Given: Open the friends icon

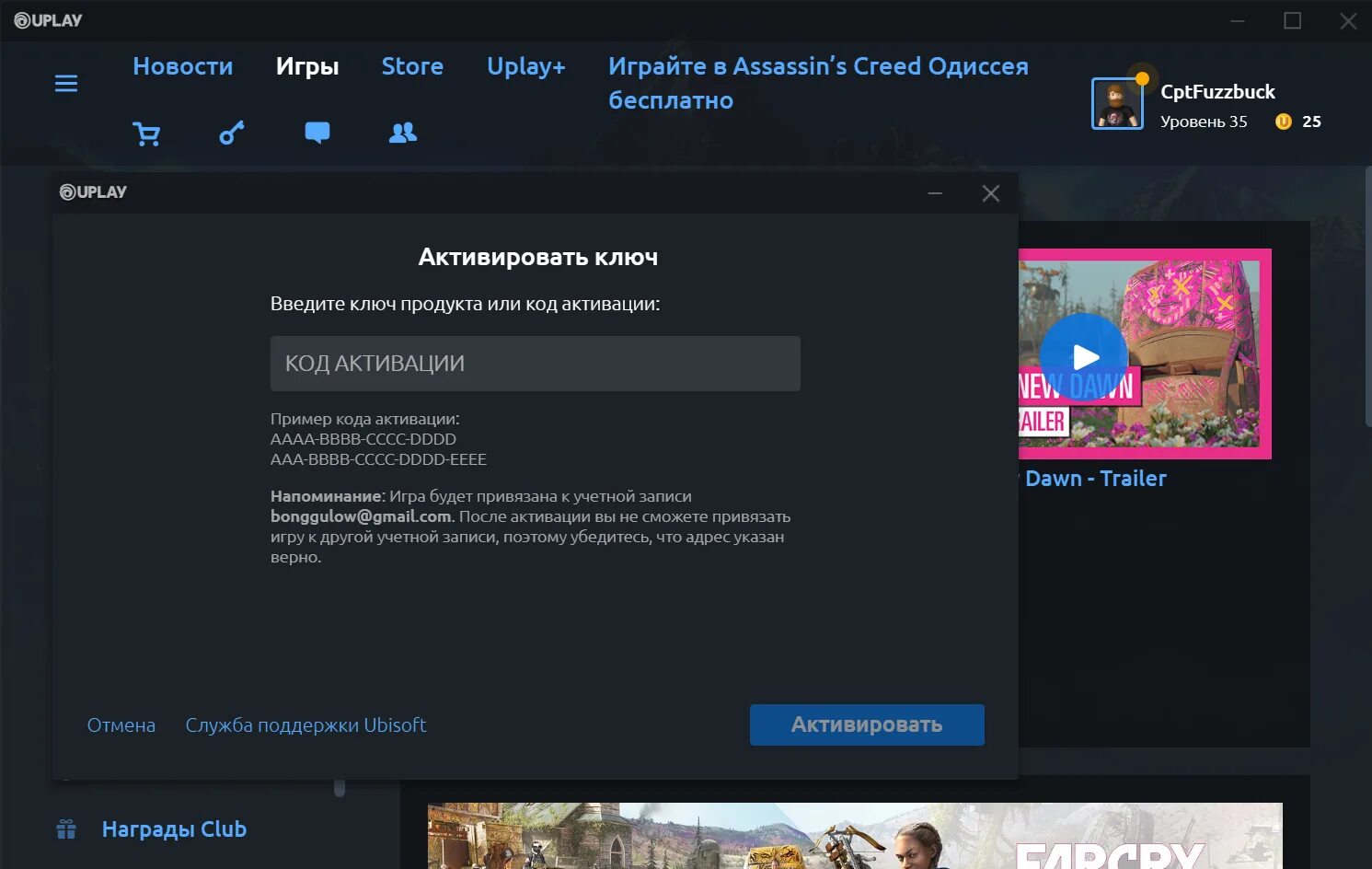Looking at the screenshot, I should [x=403, y=133].
